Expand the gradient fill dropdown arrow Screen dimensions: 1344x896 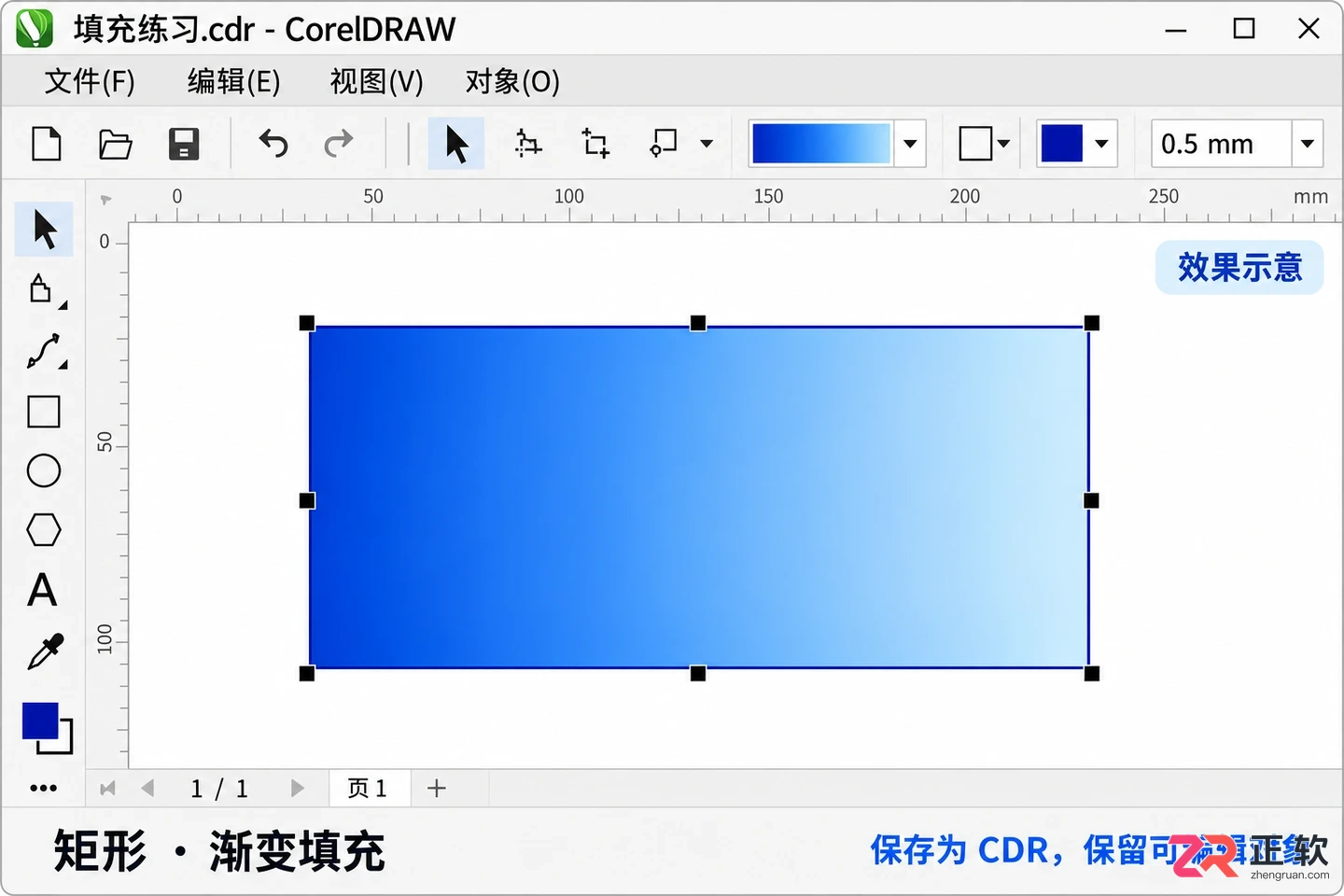coord(910,144)
